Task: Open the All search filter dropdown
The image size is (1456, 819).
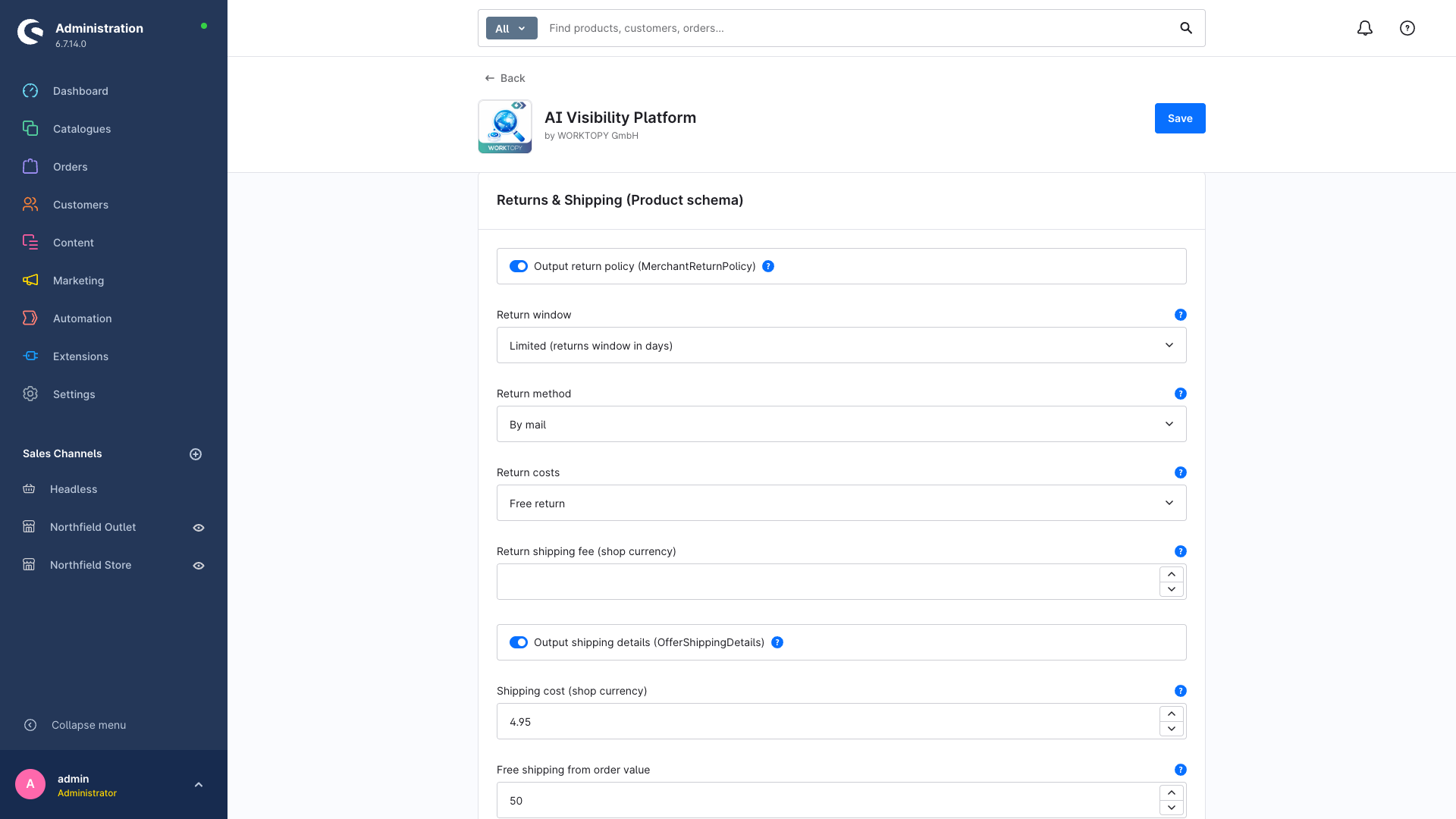Action: click(x=511, y=28)
